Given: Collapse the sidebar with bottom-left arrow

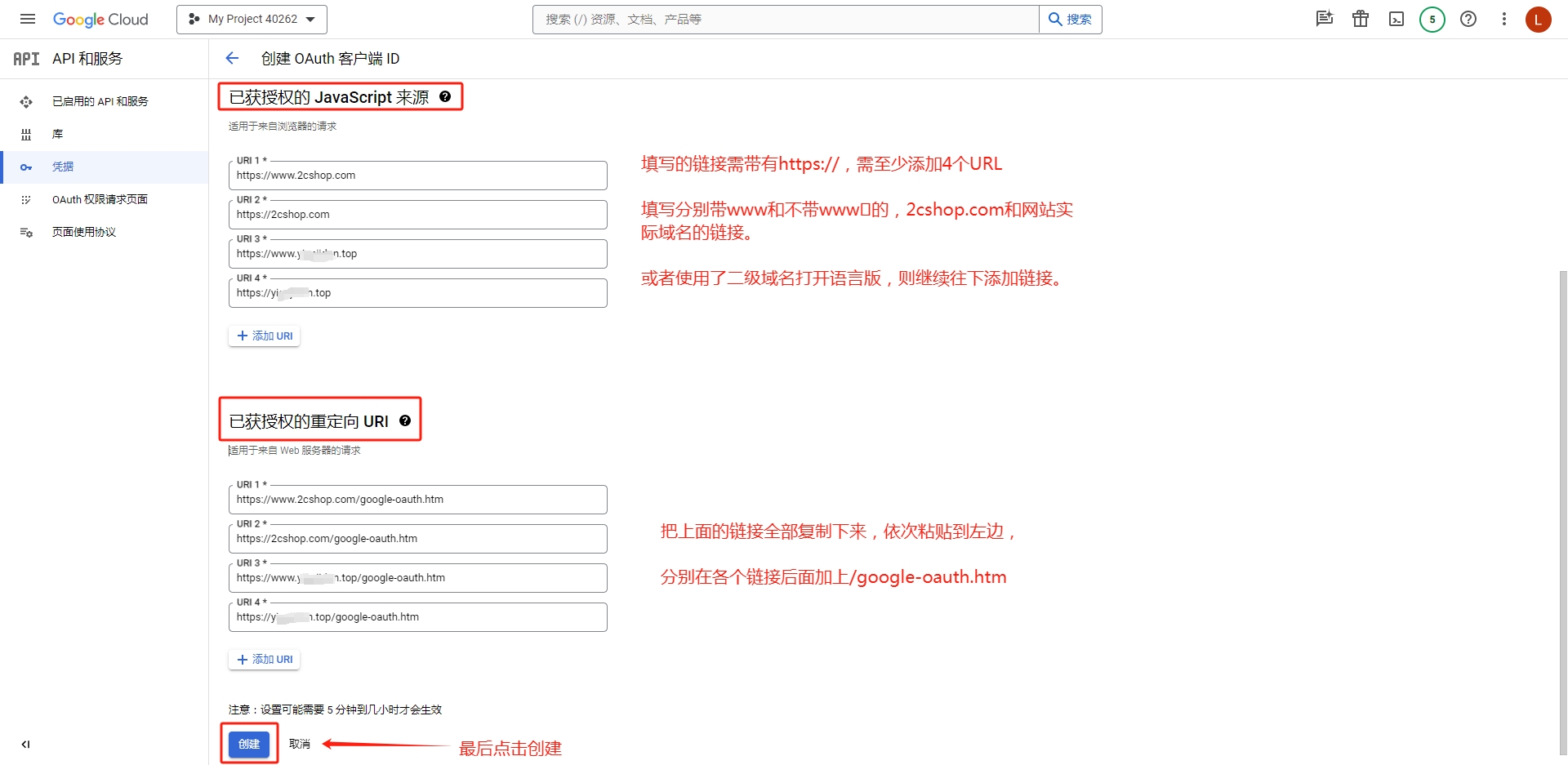Looking at the screenshot, I should coord(25,744).
